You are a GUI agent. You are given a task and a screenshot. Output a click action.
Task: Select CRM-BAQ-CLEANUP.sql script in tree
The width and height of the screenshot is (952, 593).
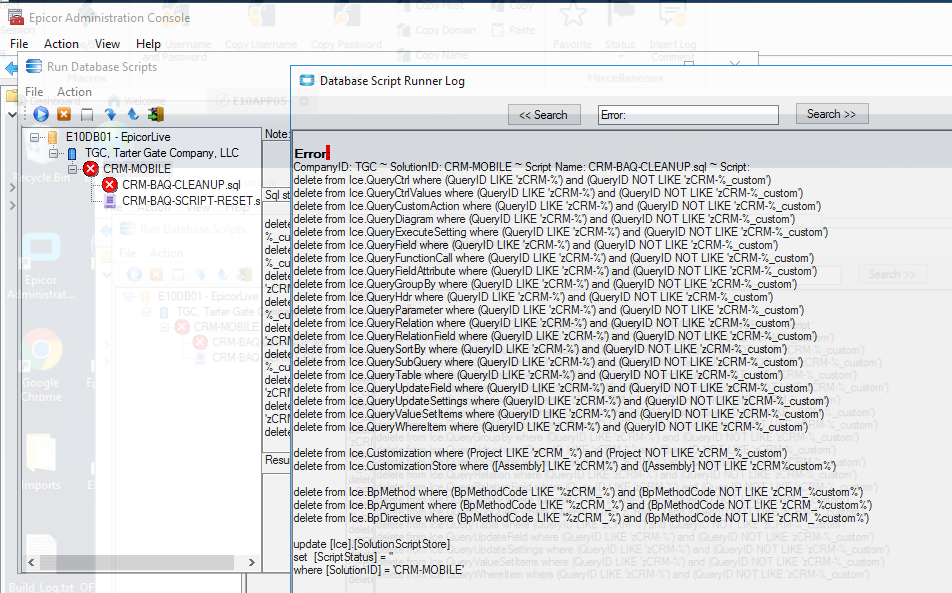(x=181, y=185)
